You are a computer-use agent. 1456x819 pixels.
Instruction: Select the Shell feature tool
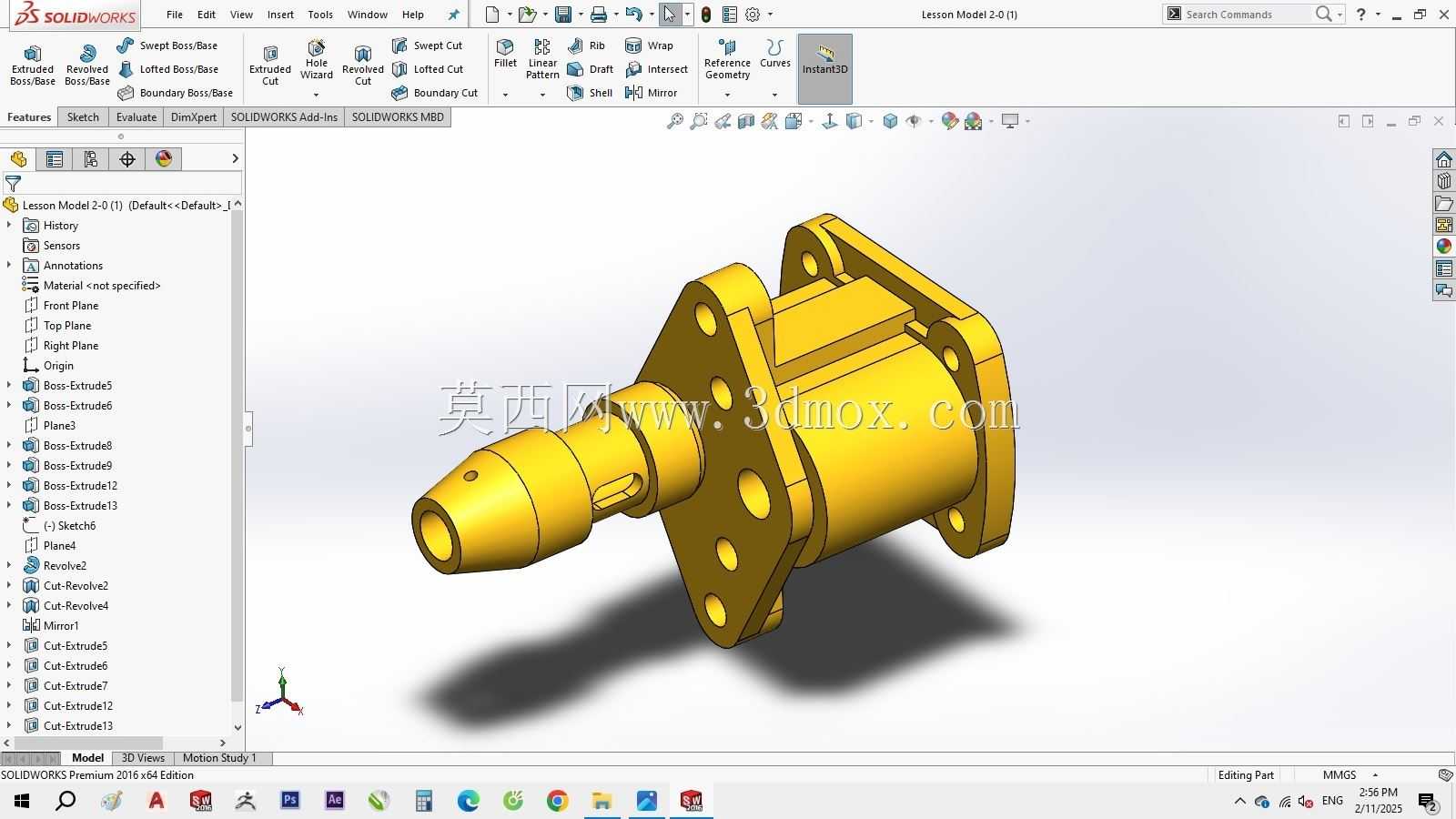point(590,93)
